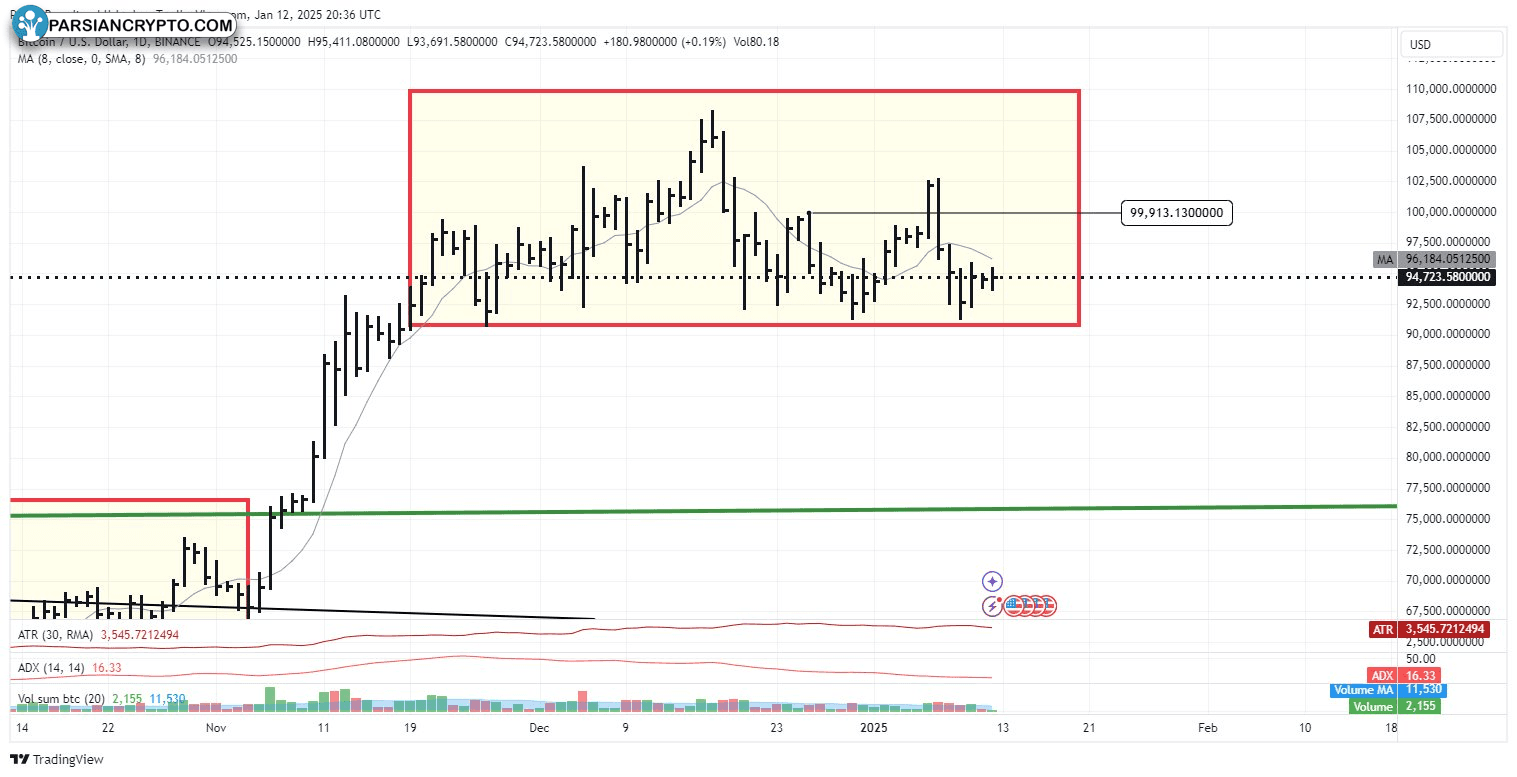
Task: Click the Dec label on the time axis
Action: coord(538,728)
